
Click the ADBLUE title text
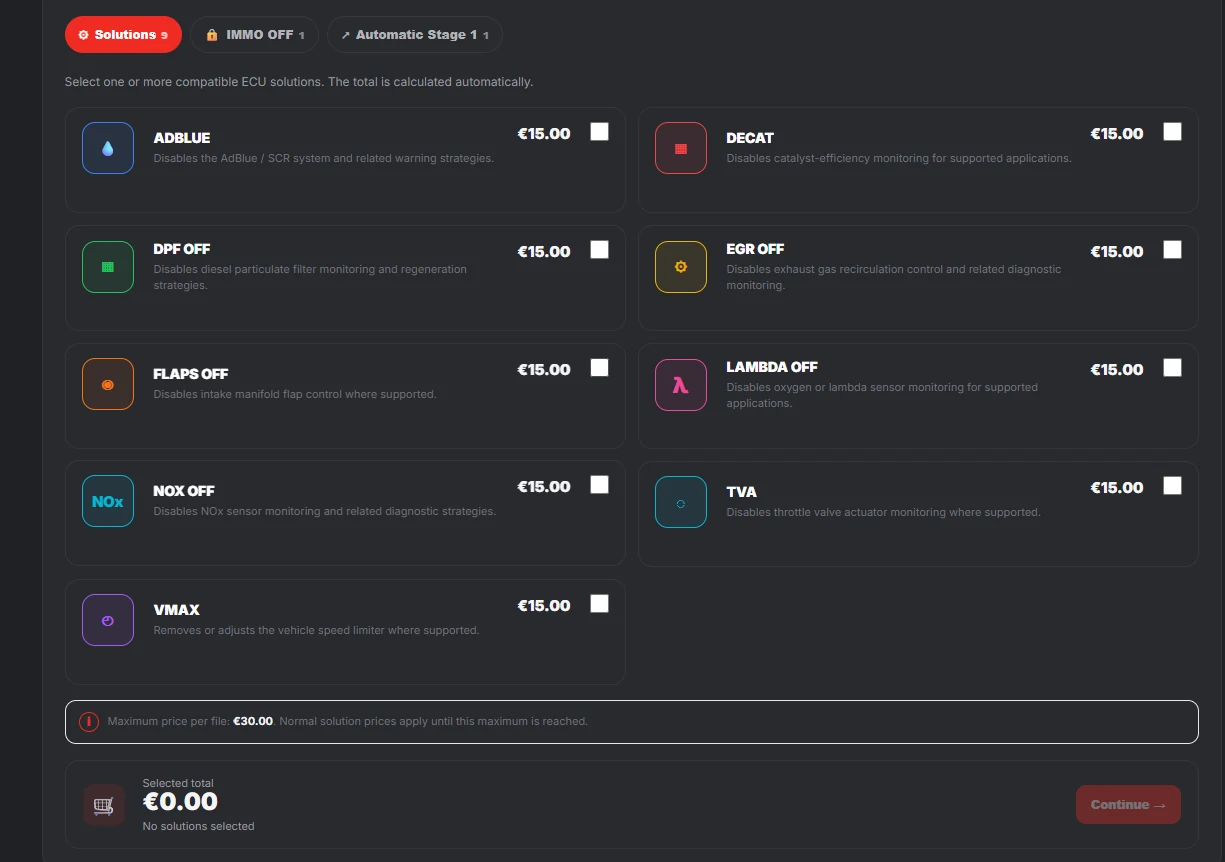pyautogui.click(x=182, y=138)
